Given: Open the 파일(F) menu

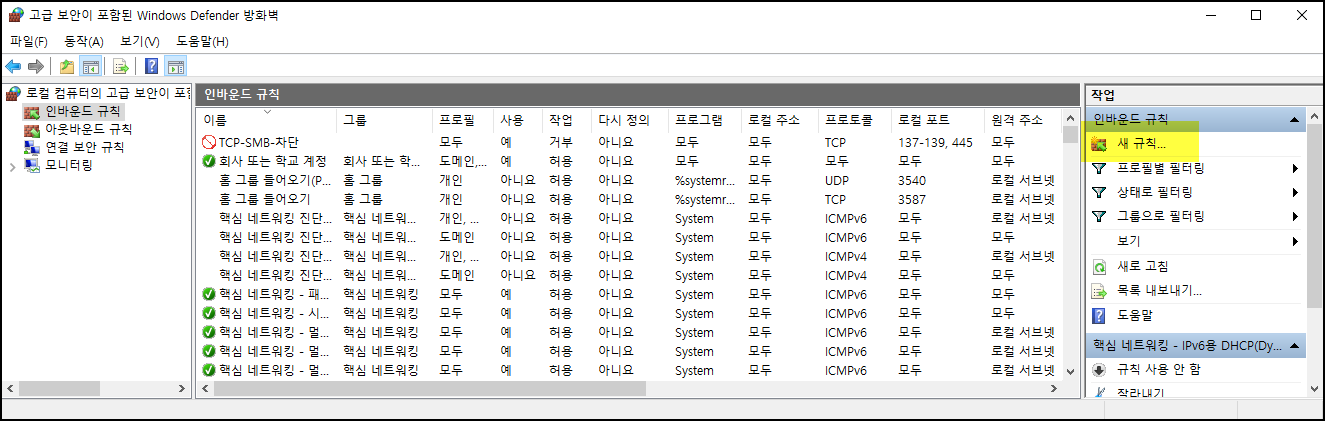Looking at the screenshot, I should point(29,41).
